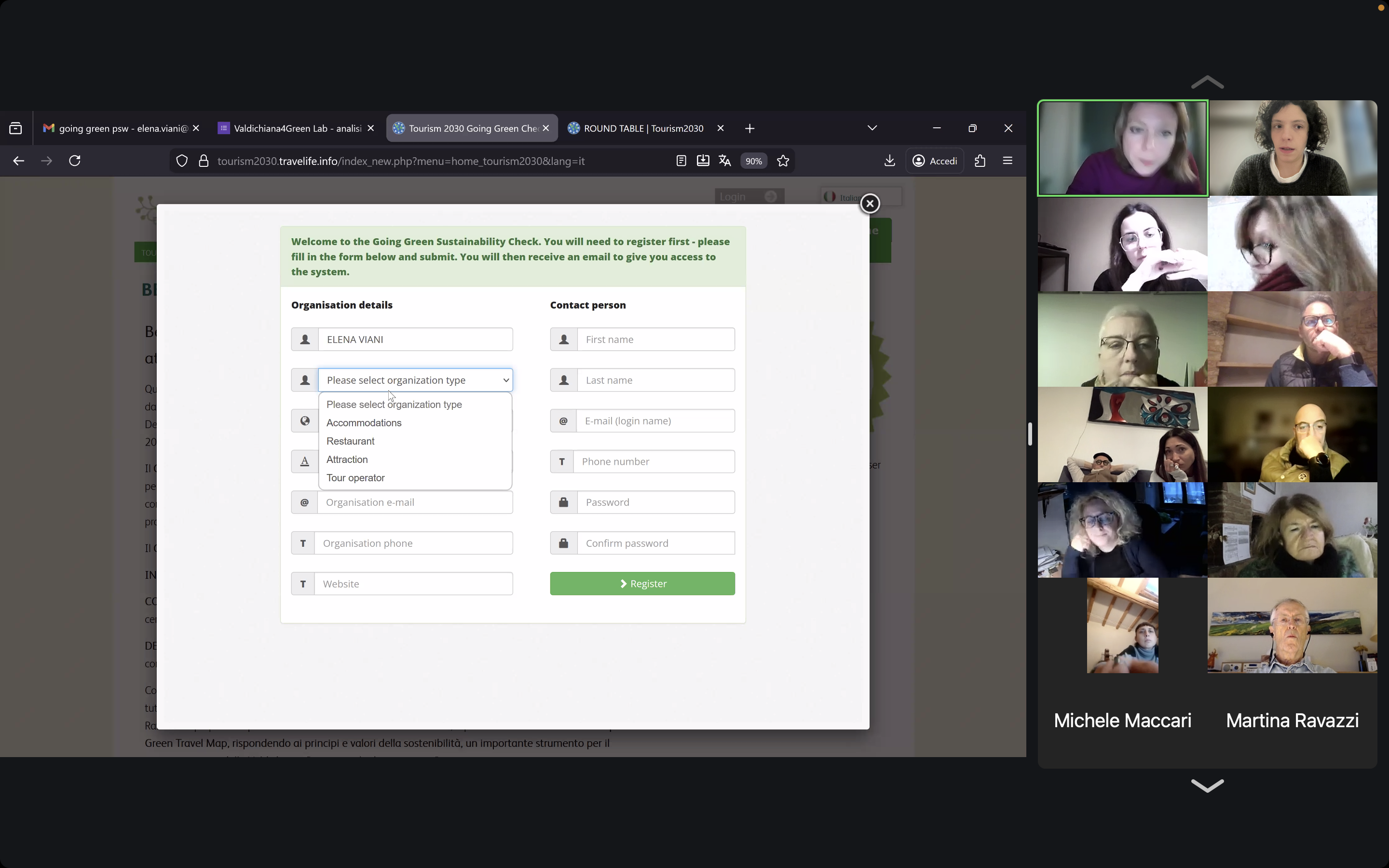
Task: Pick Restaurant in the organization type list
Action: pyautogui.click(x=350, y=441)
